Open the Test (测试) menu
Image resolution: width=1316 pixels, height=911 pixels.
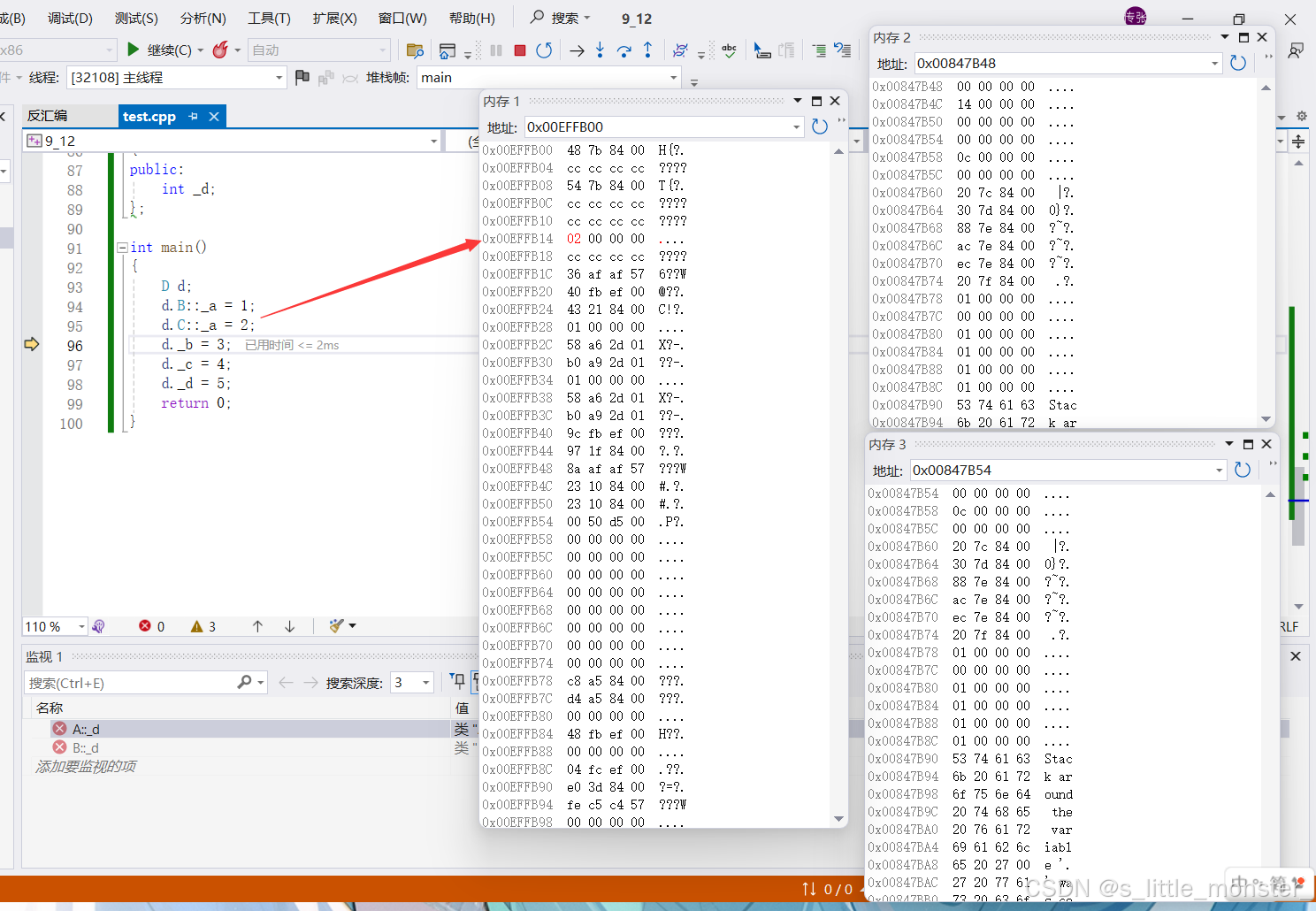pos(136,18)
